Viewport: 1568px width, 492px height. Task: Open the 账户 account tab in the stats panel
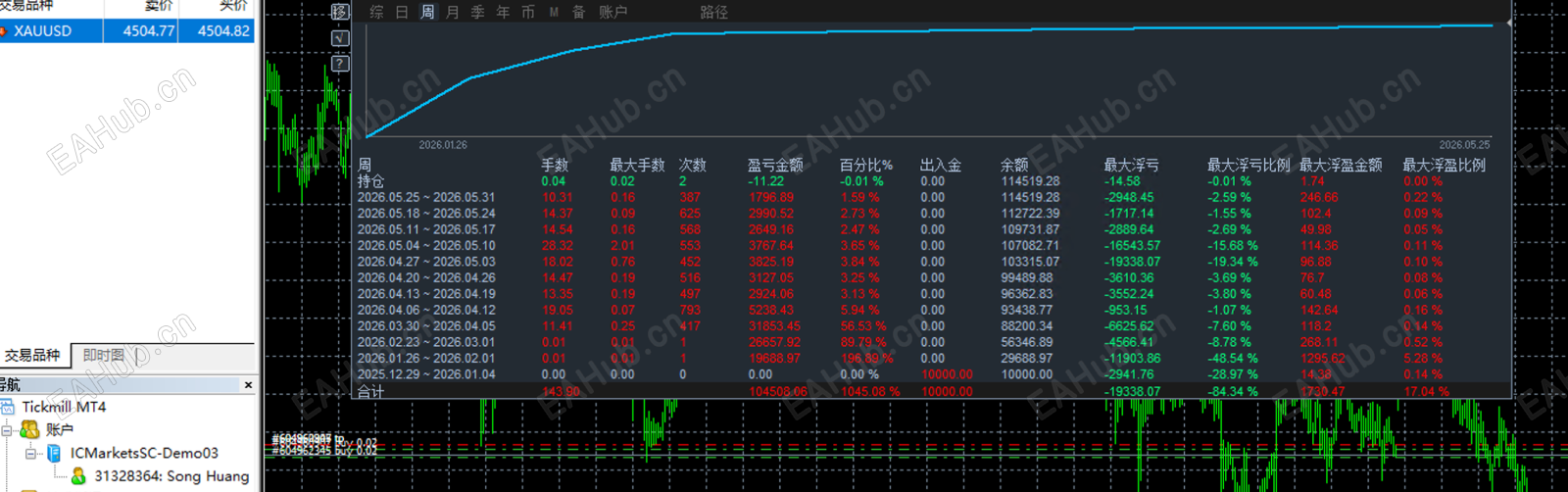[x=613, y=12]
